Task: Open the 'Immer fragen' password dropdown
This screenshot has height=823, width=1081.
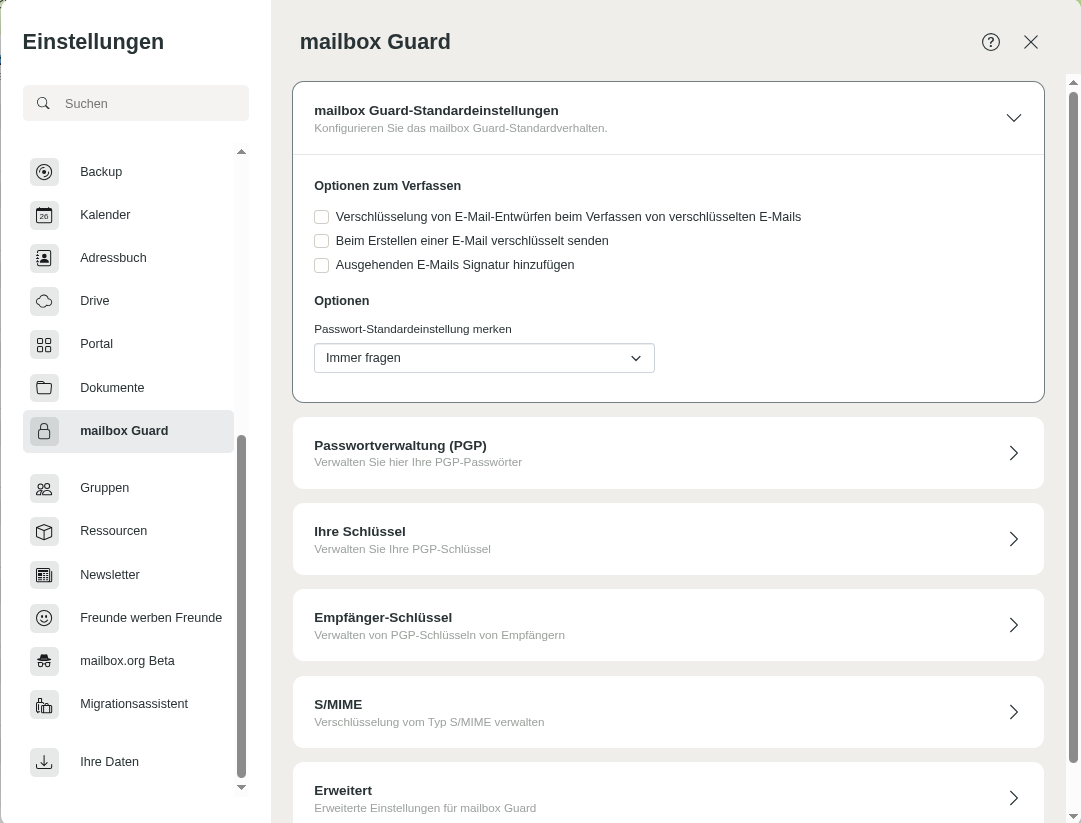Action: click(x=484, y=358)
